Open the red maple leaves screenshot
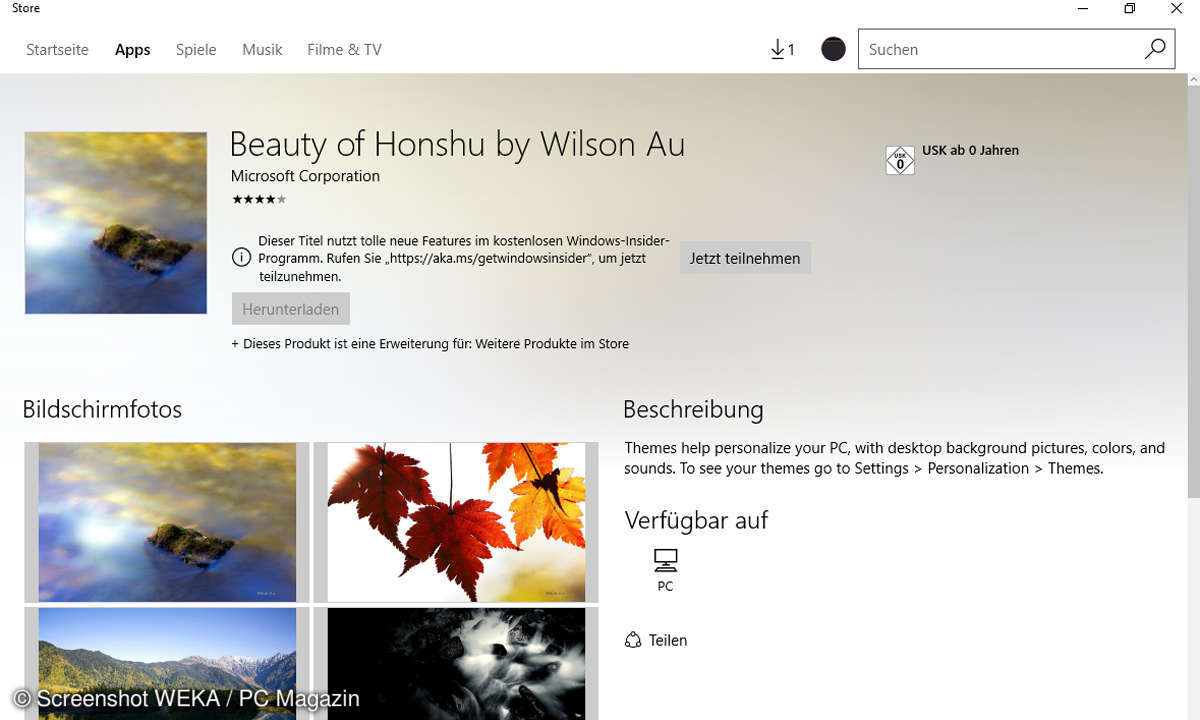The height and width of the screenshot is (720, 1200). coord(456,522)
